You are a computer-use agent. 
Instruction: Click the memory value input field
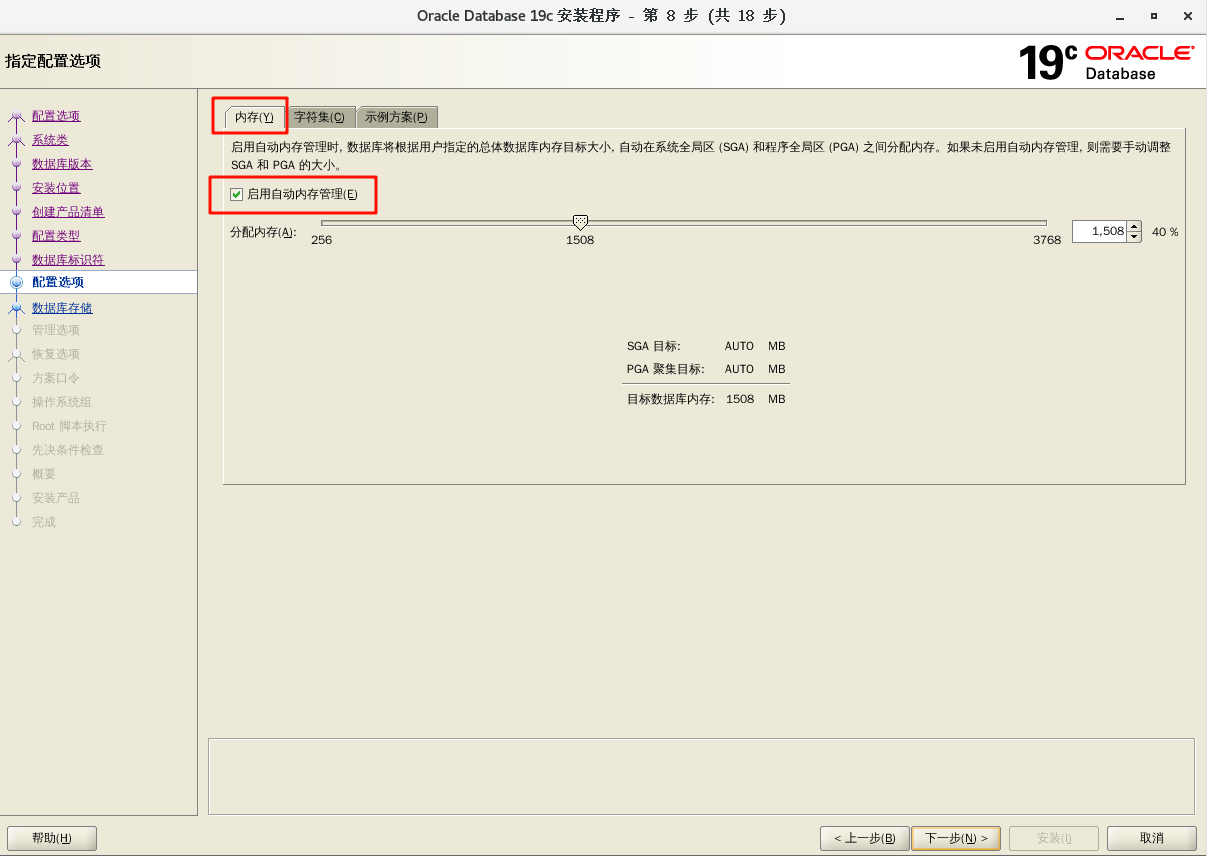tap(1098, 231)
